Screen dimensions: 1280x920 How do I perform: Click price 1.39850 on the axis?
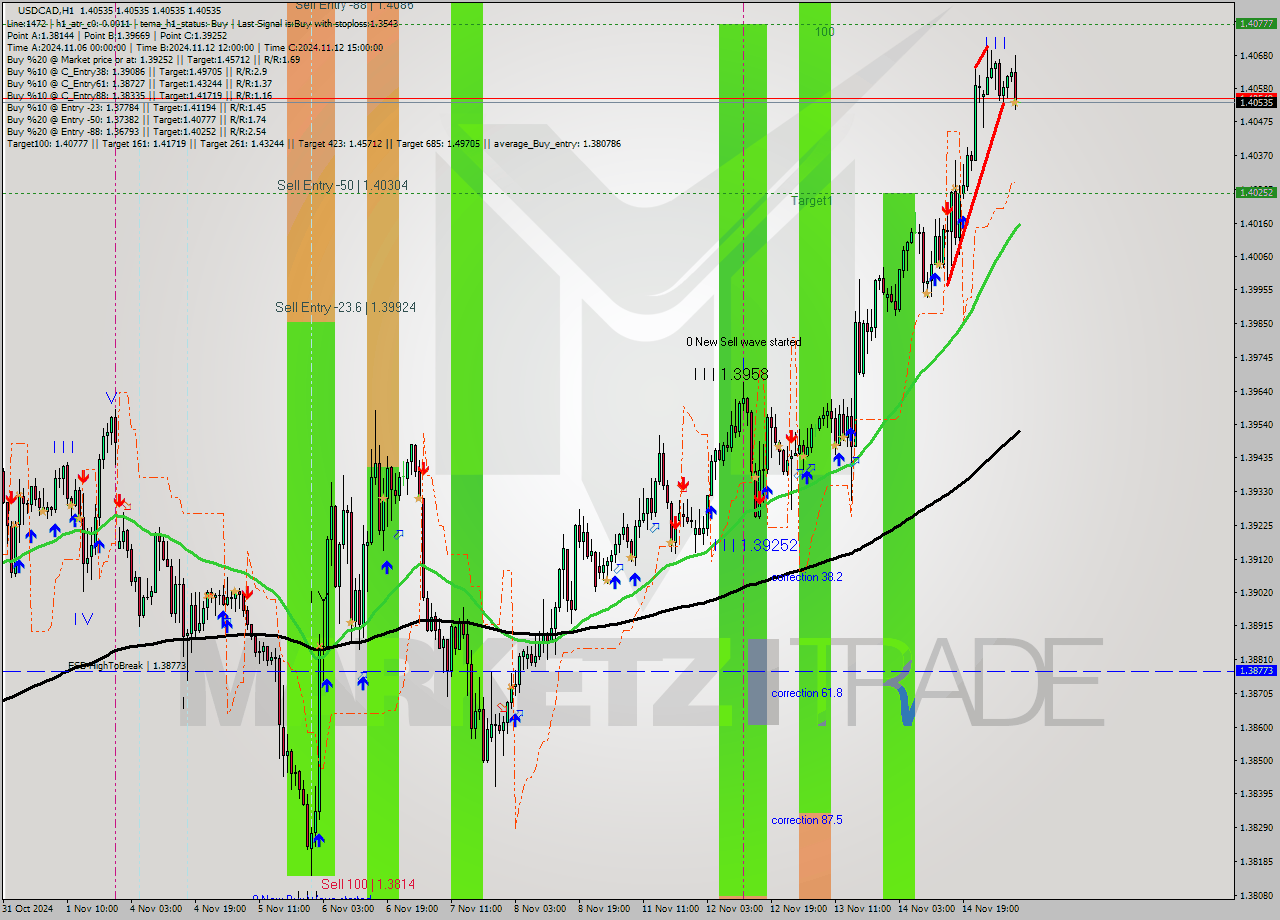click(1256, 323)
